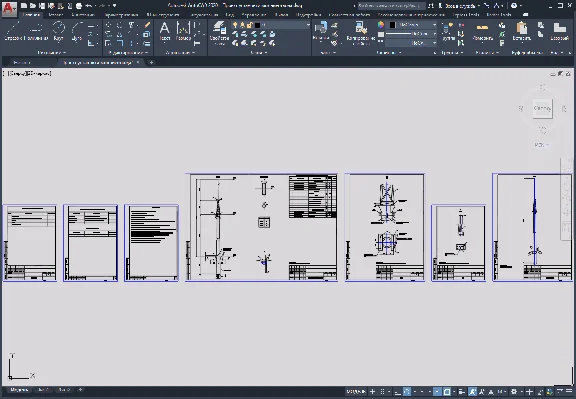Viewport: 576px width, 399px height.
Task: Open the AutoCAD application menu logo button
Action: (x=9, y=9)
